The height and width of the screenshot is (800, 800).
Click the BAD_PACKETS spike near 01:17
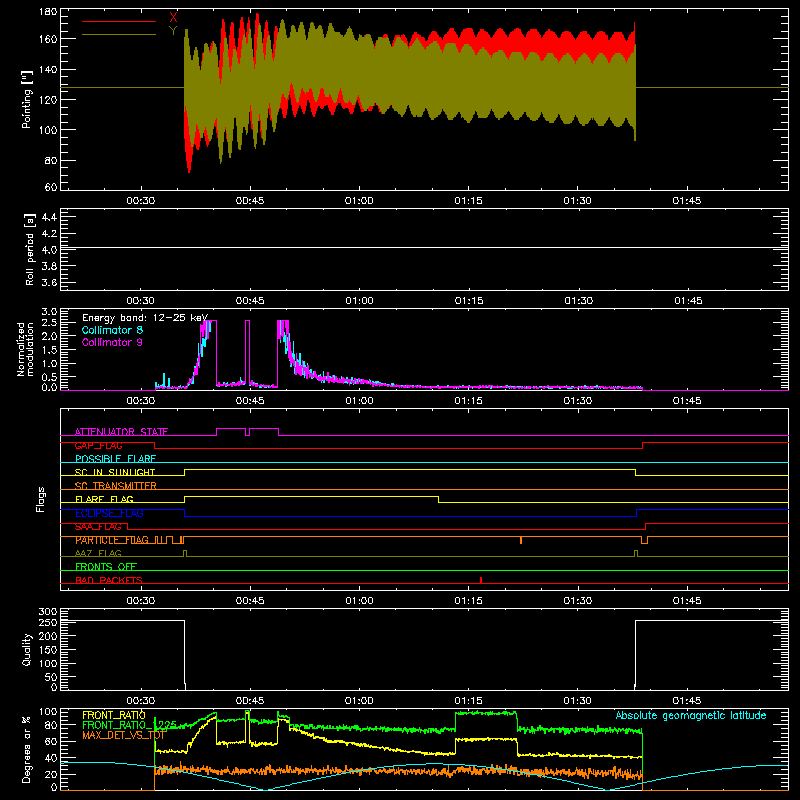click(x=481, y=580)
